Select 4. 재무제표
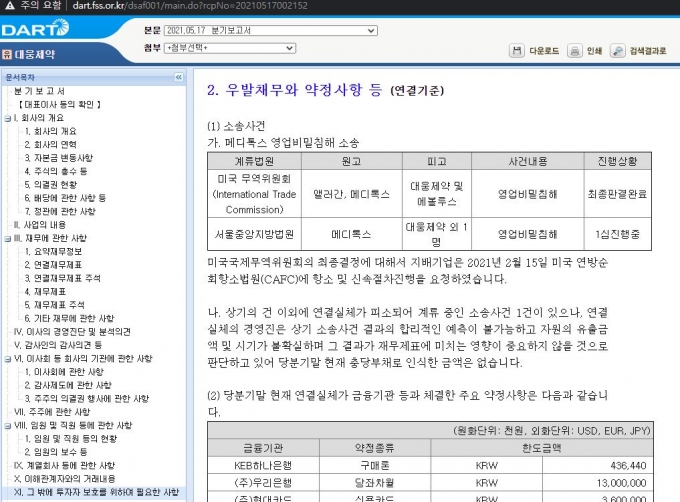This screenshot has height=502, width=680. coord(45,292)
